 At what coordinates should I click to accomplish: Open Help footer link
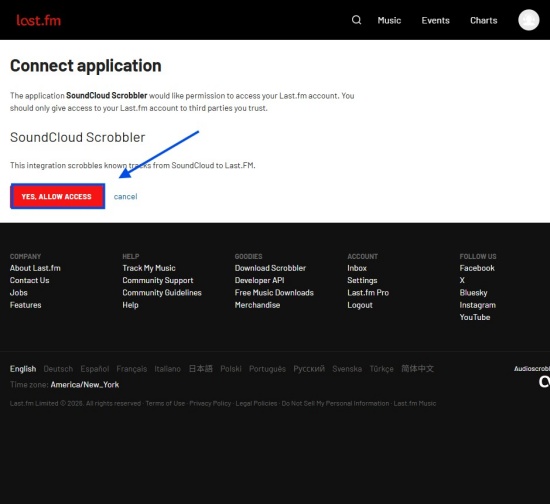click(x=130, y=305)
